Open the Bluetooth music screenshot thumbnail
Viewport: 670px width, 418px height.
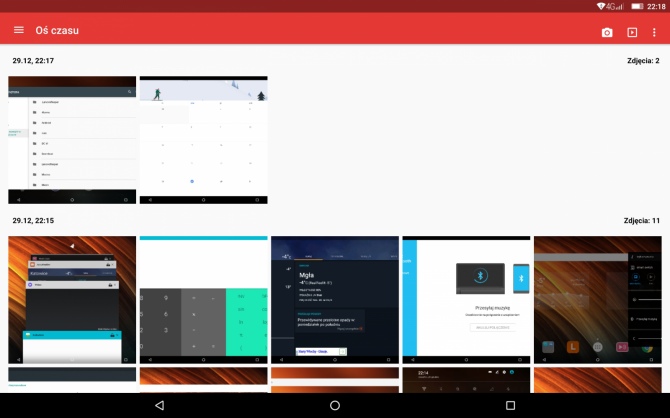click(465, 300)
